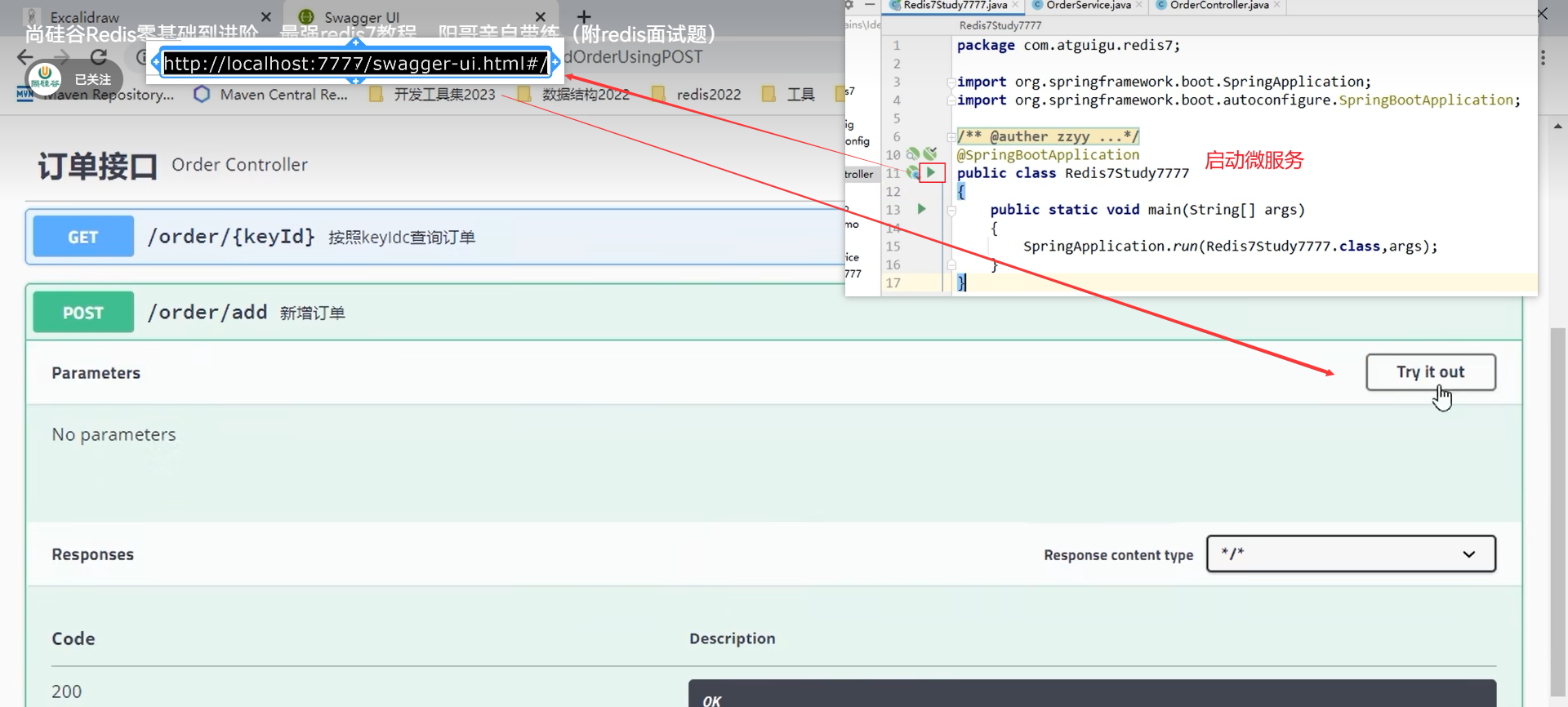Click the hide panel minus icon in the IDE
This screenshot has height=707, width=1568.
(870, 5)
